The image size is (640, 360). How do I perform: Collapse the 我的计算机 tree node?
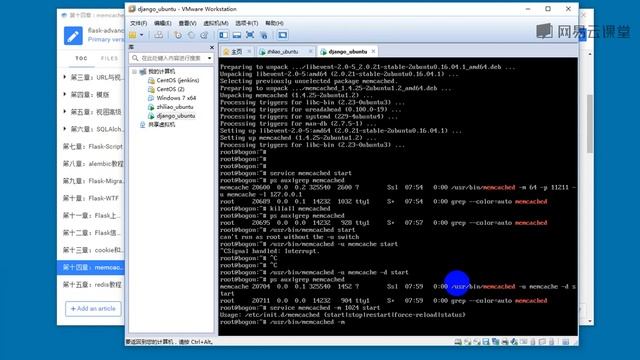(x=134, y=71)
